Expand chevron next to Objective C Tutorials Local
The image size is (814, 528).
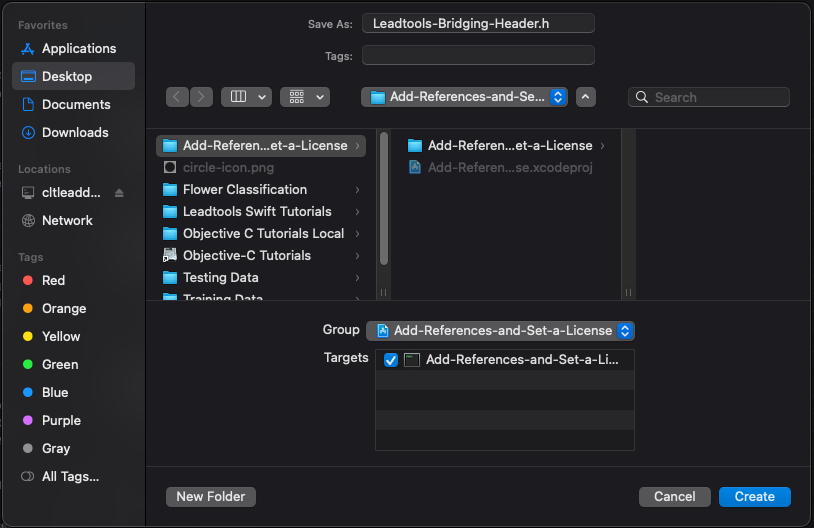[x=358, y=234]
